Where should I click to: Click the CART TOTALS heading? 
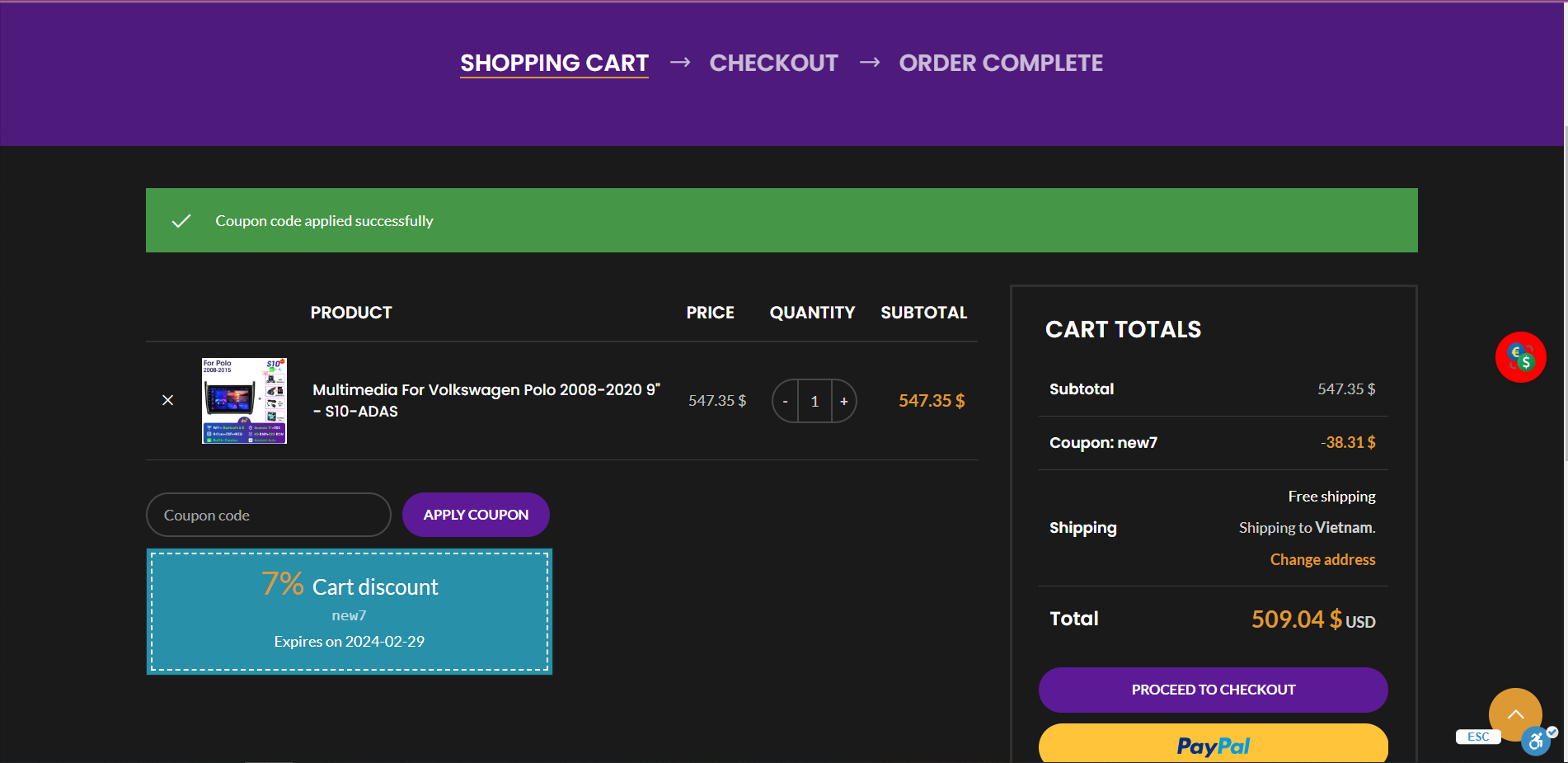click(1123, 329)
